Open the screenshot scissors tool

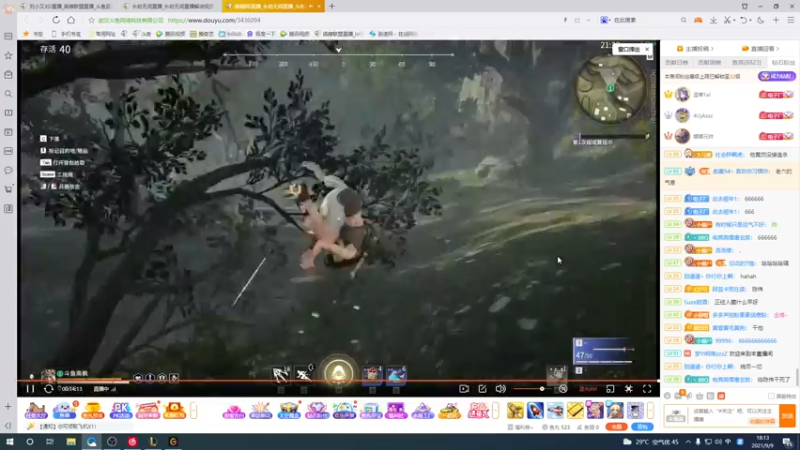727,20
